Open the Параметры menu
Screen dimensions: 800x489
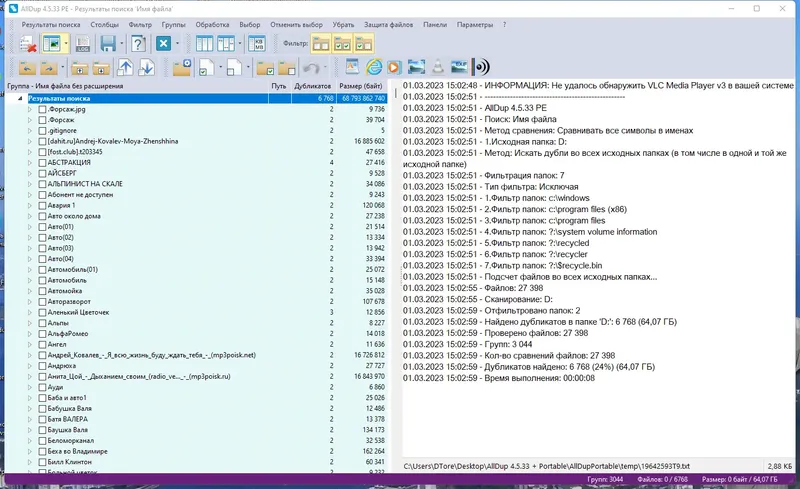click(x=475, y=25)
